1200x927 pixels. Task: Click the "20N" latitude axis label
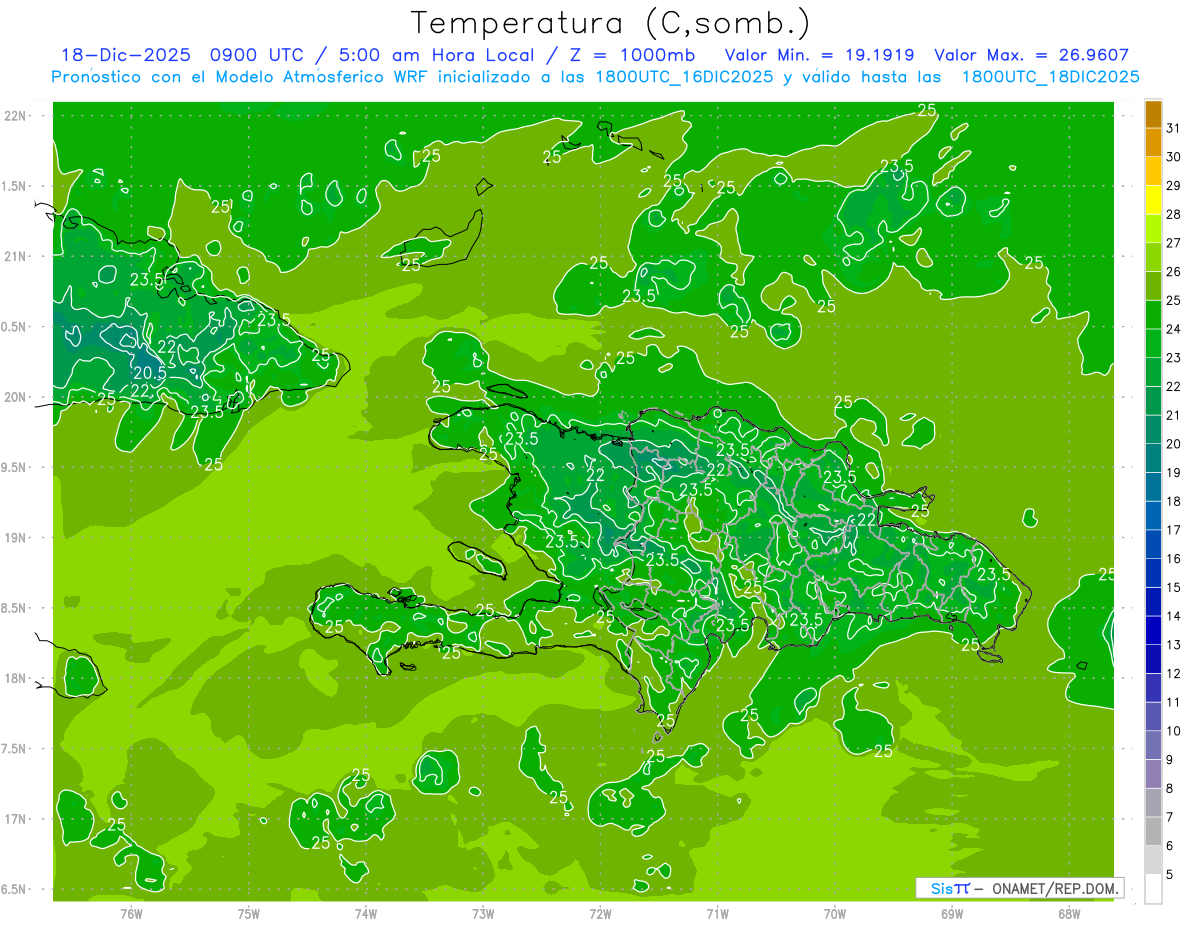[15, 397]
